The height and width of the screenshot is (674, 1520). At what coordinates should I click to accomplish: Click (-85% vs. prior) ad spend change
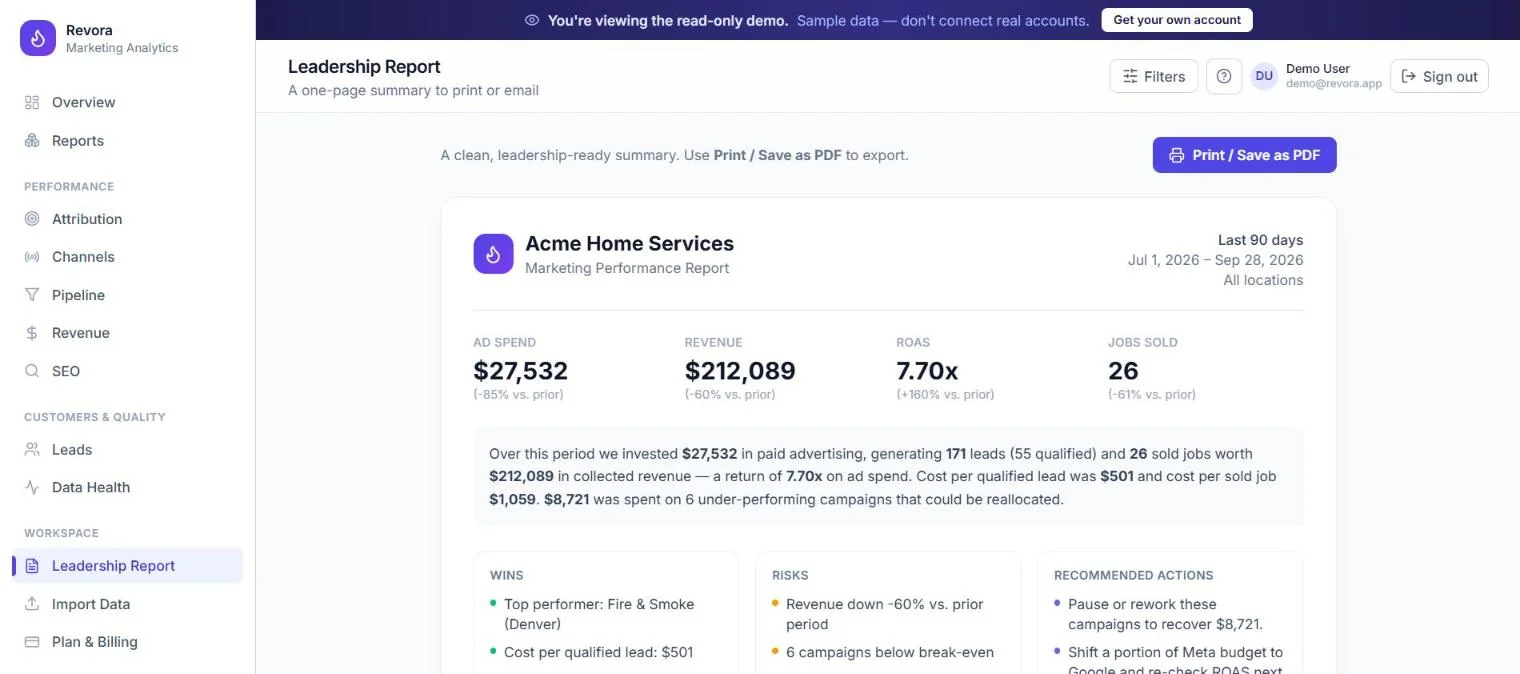(518, 394)
